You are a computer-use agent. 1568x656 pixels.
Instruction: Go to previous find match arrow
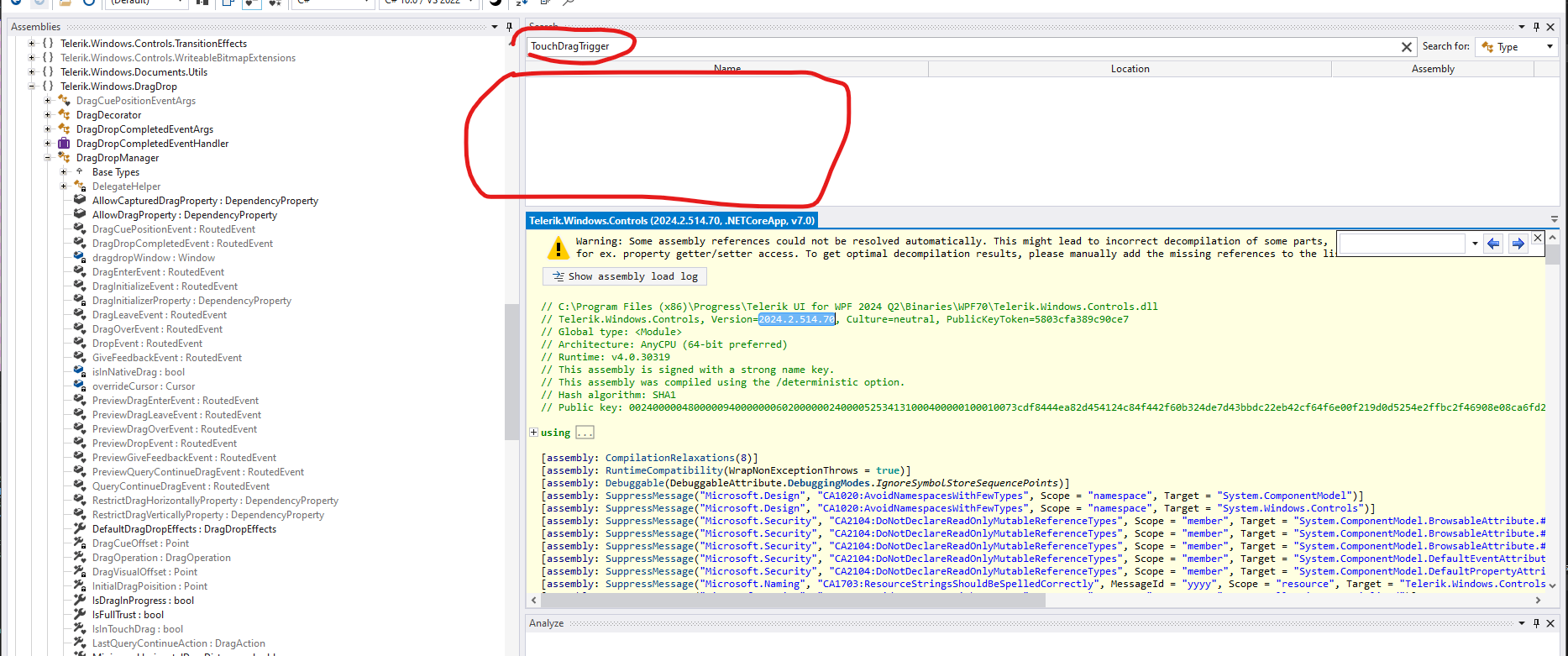(x=1493, y=244)
